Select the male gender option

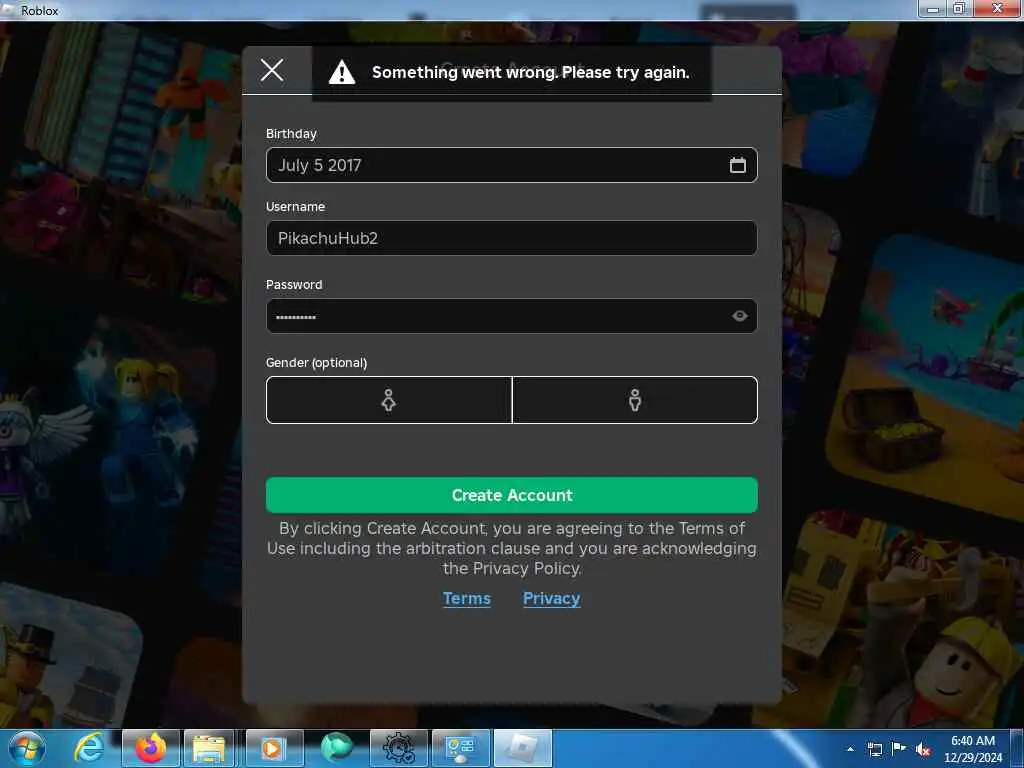(x=635, y=400)
